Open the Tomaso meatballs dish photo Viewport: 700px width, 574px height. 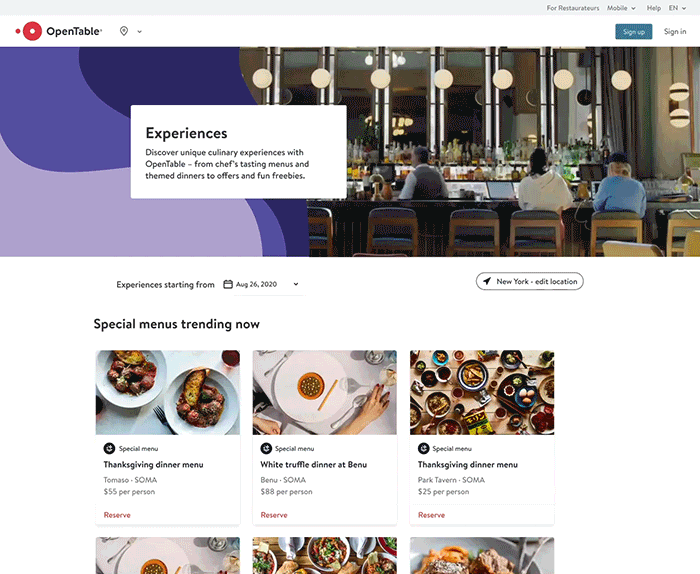click(167, 392)
